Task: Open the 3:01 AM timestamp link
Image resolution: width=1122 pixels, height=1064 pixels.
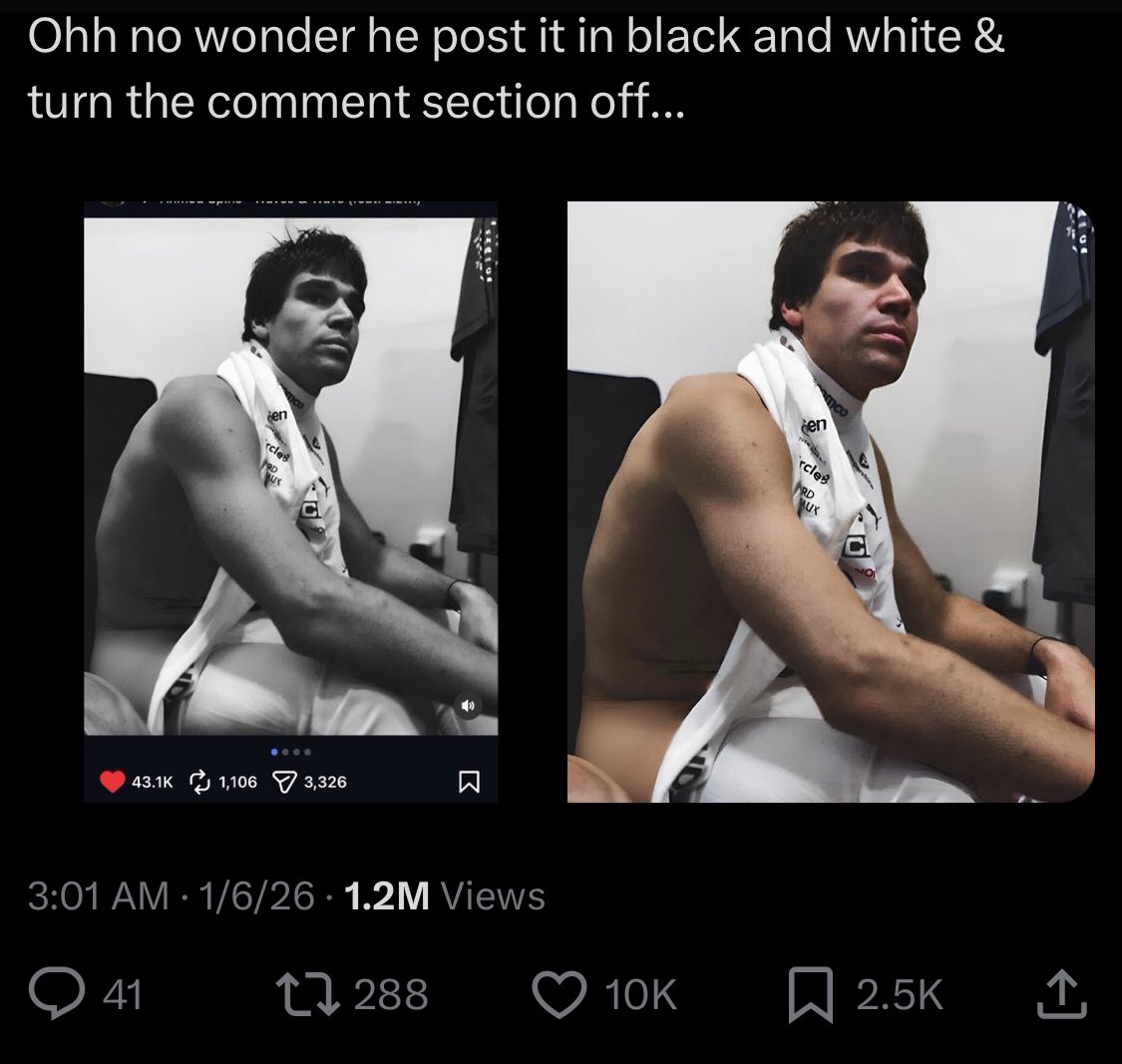Action: pyautogui.click(x=99, y=895)
